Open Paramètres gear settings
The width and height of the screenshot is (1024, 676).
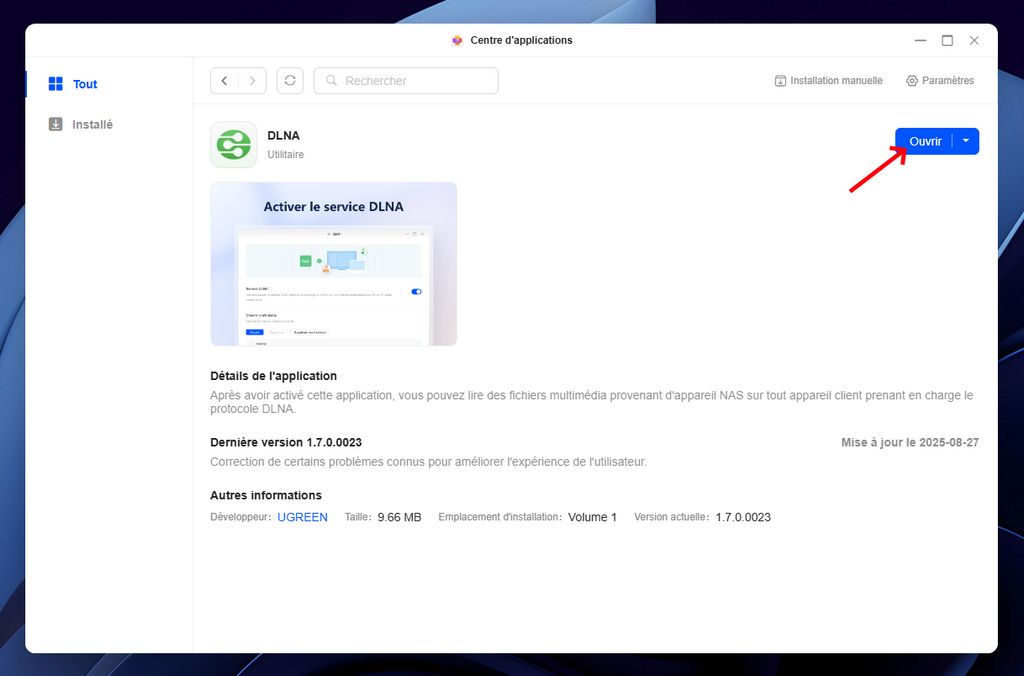click(939, 81)
